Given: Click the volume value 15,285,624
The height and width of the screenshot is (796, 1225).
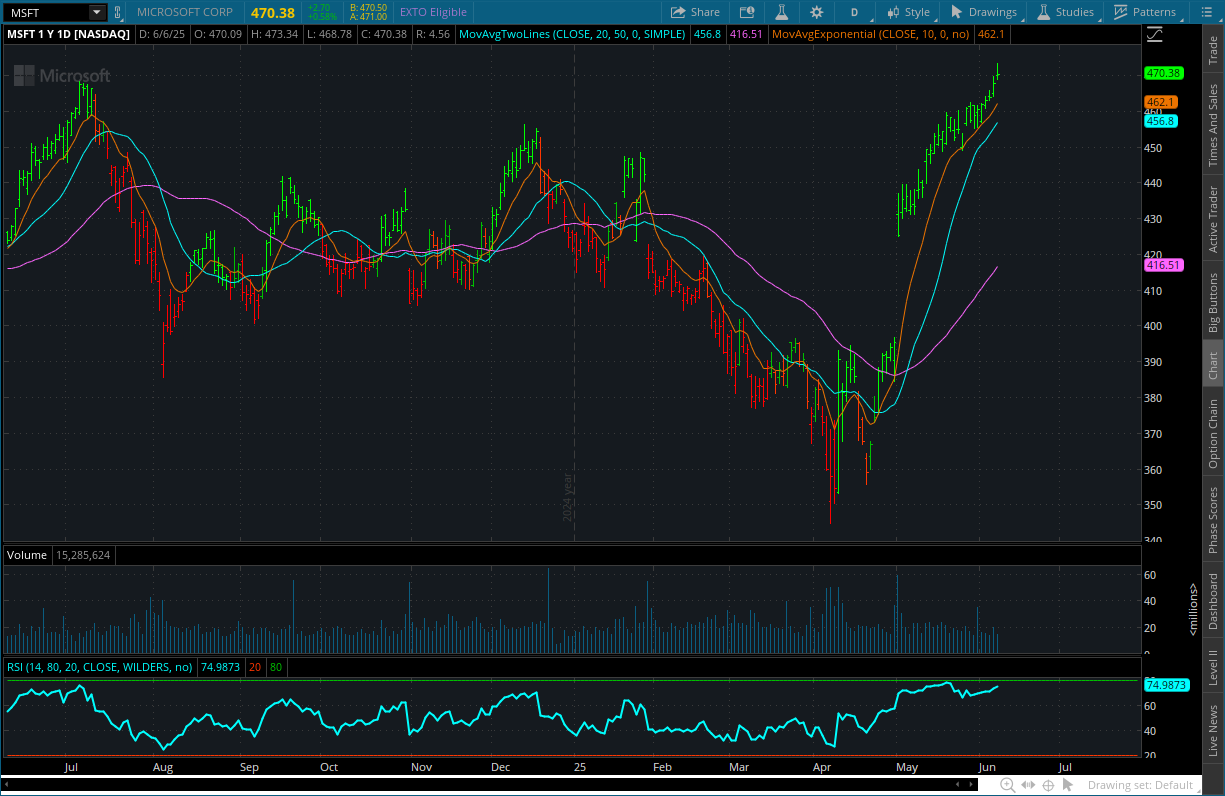Looking at the screenshot, I should [x=84, y=554].
